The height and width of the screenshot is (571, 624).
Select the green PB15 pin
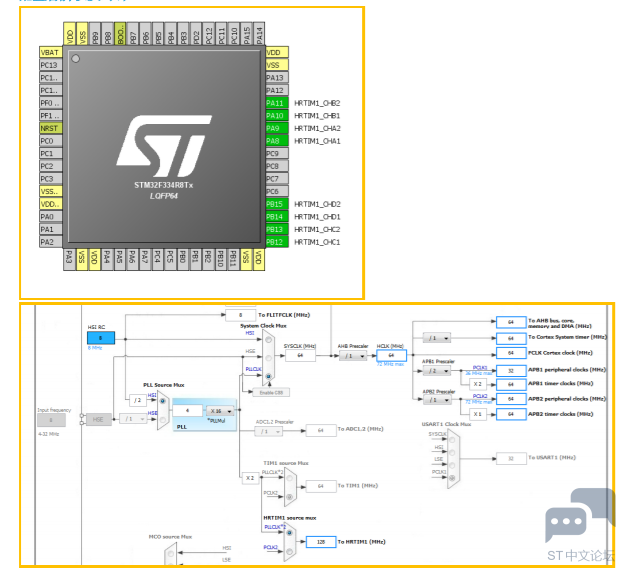277,204
